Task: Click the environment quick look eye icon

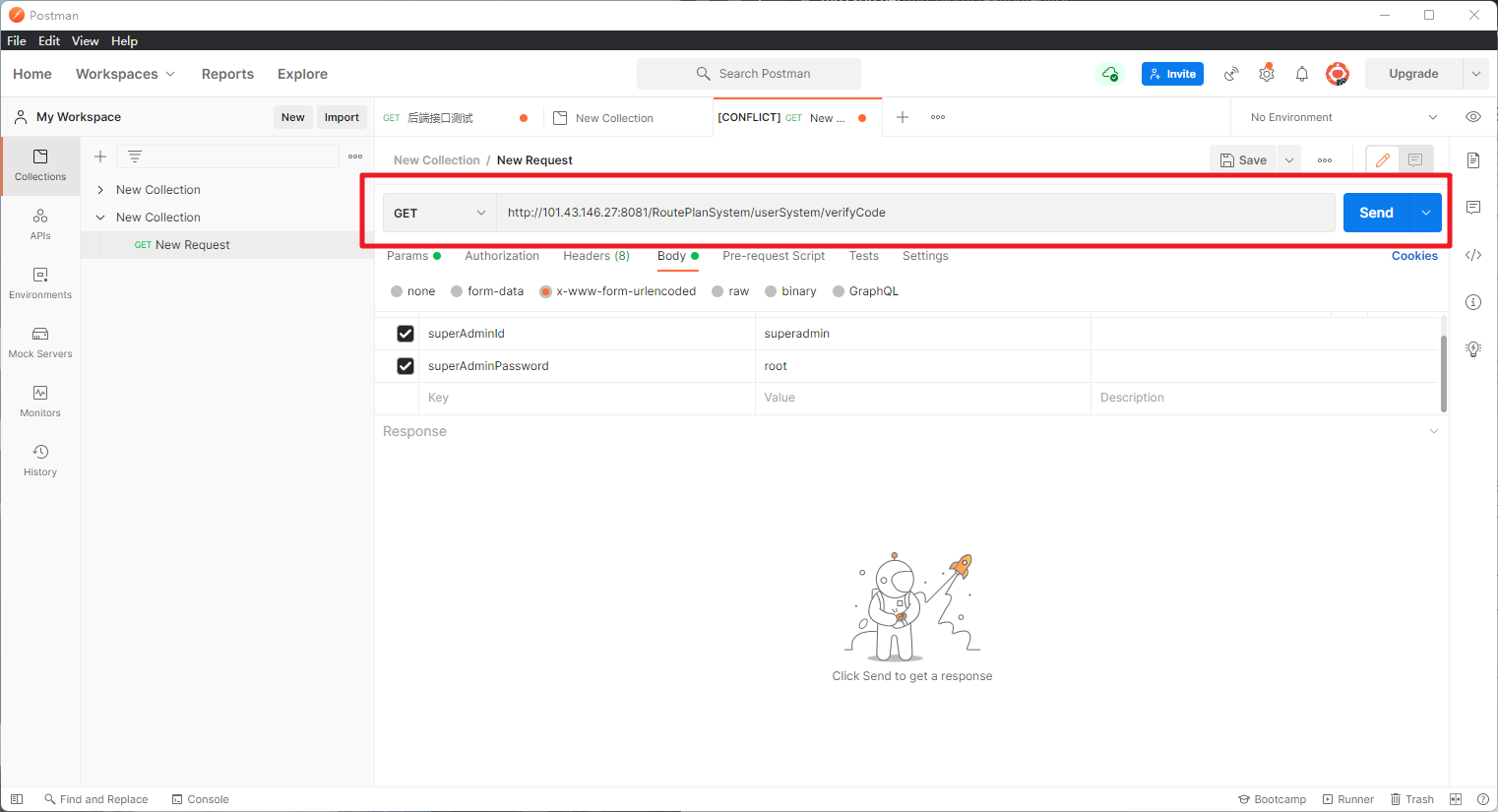Action: point(1473,117)
